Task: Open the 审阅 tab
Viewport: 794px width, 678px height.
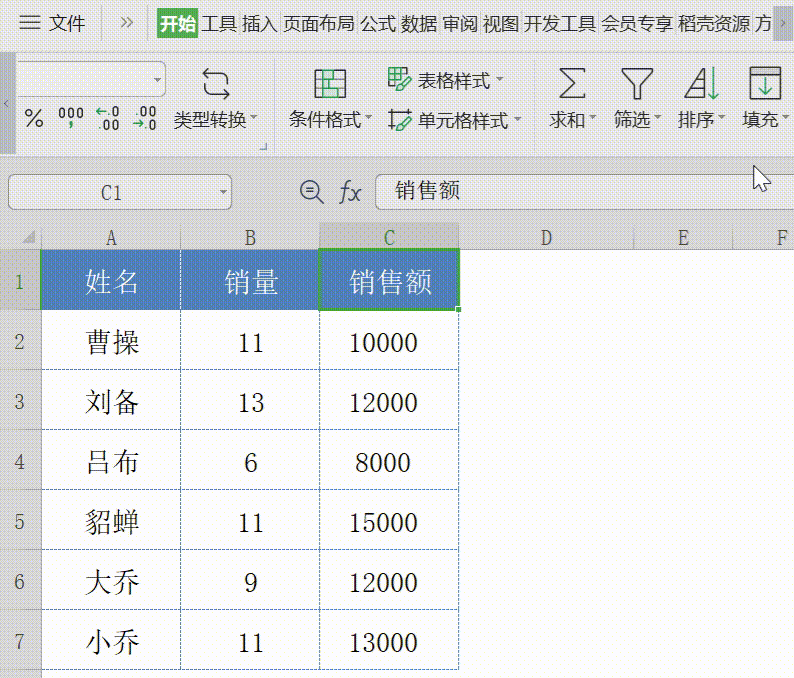Action: [460, 23]
